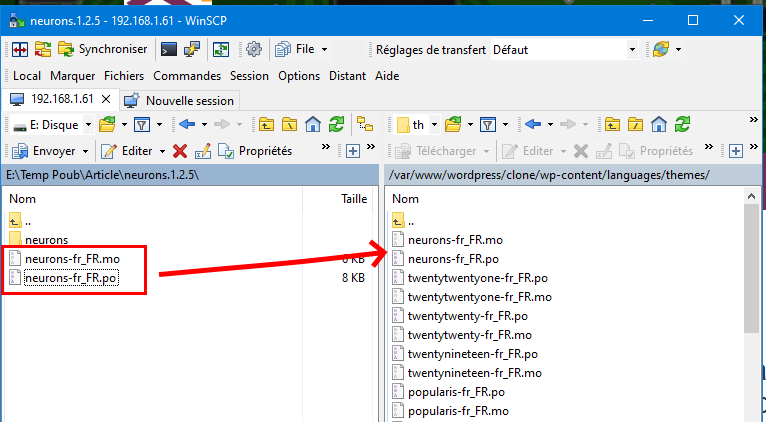The image size is (766, 422).
Task: Open the Réglages de transfert Défaut combo box
Action: [564, 50]
